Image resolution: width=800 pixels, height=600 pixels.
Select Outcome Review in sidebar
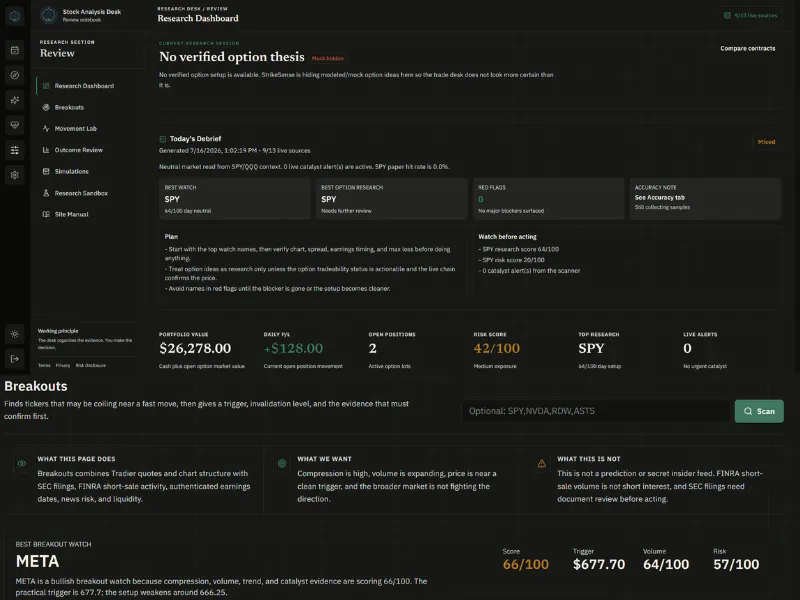point(90,150)
